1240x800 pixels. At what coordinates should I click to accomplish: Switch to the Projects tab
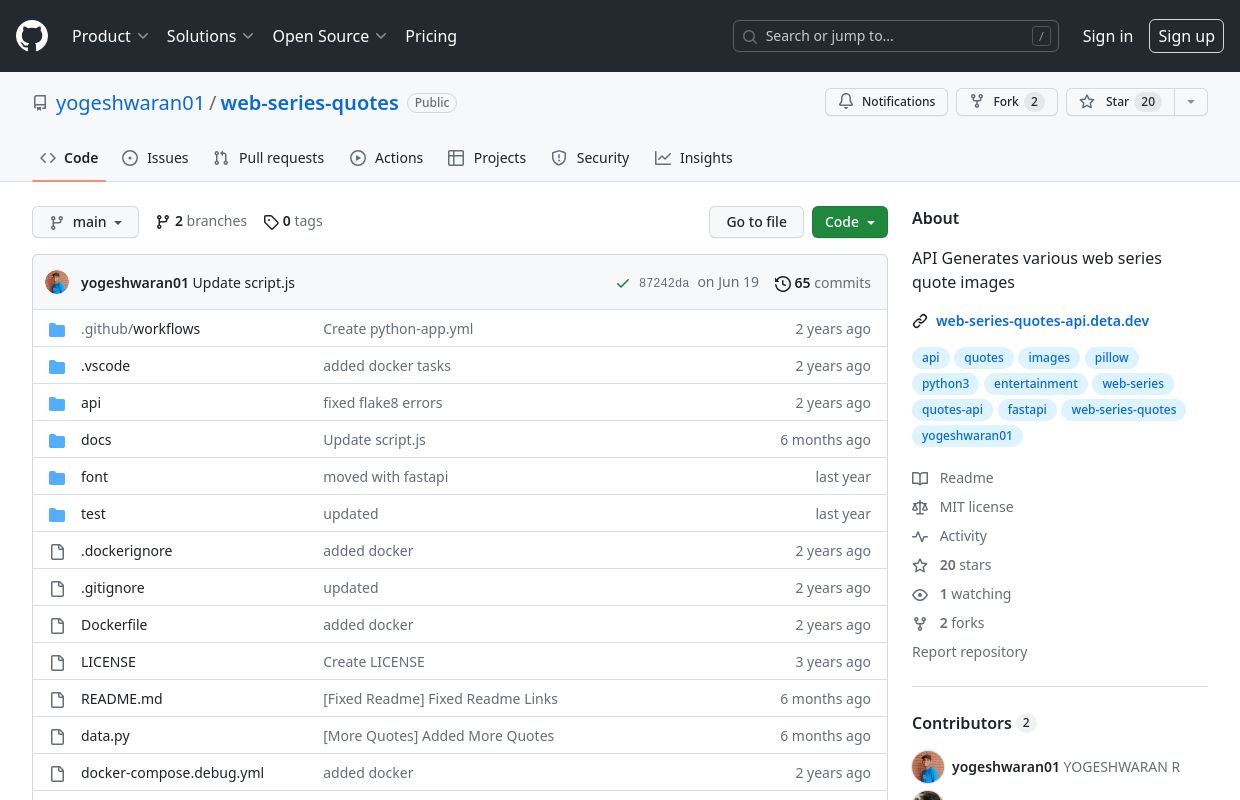487,158
